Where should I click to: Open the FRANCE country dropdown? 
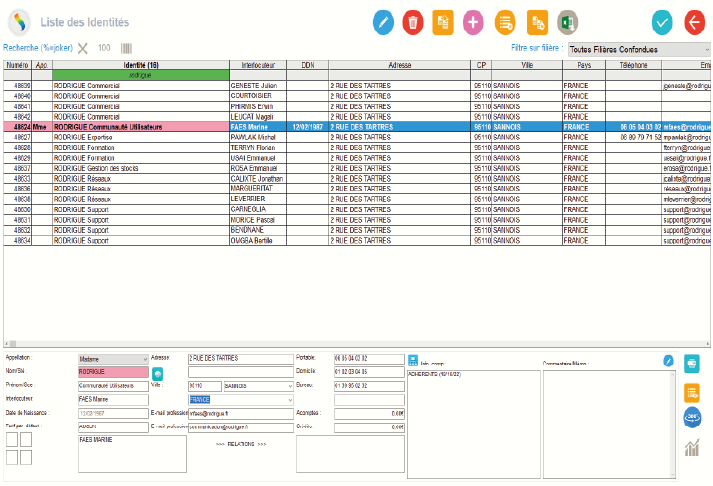click(241, 400)
